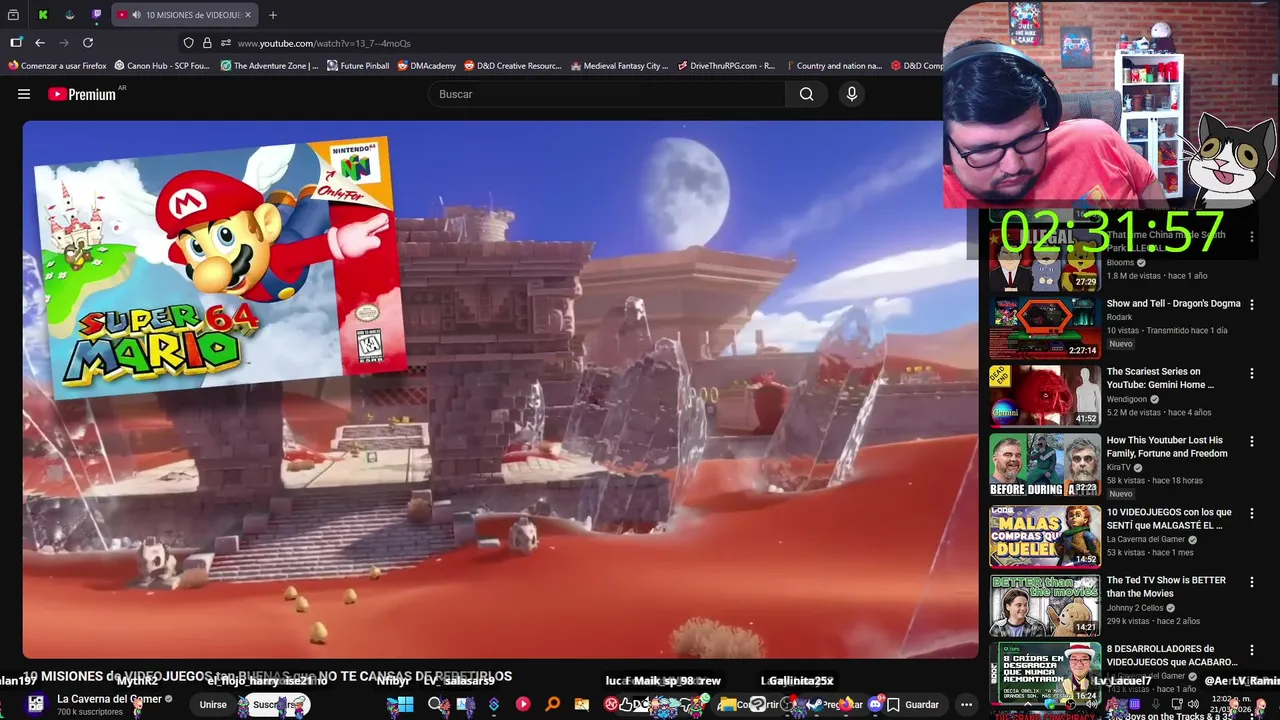The image size is (1280, 720).
Task: Open options menu for Ted TV Show video
Action: 1251,582
